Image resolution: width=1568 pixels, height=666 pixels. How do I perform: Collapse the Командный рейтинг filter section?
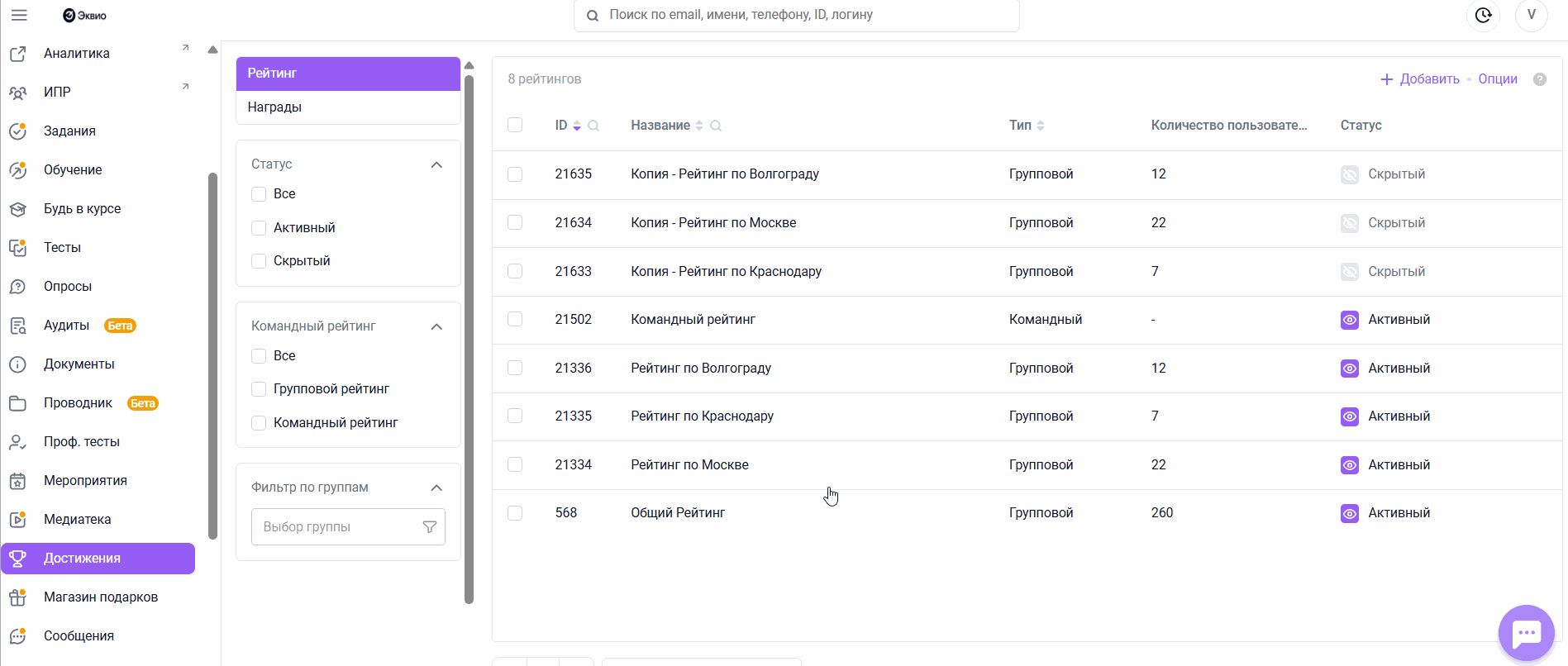point(436,326)
